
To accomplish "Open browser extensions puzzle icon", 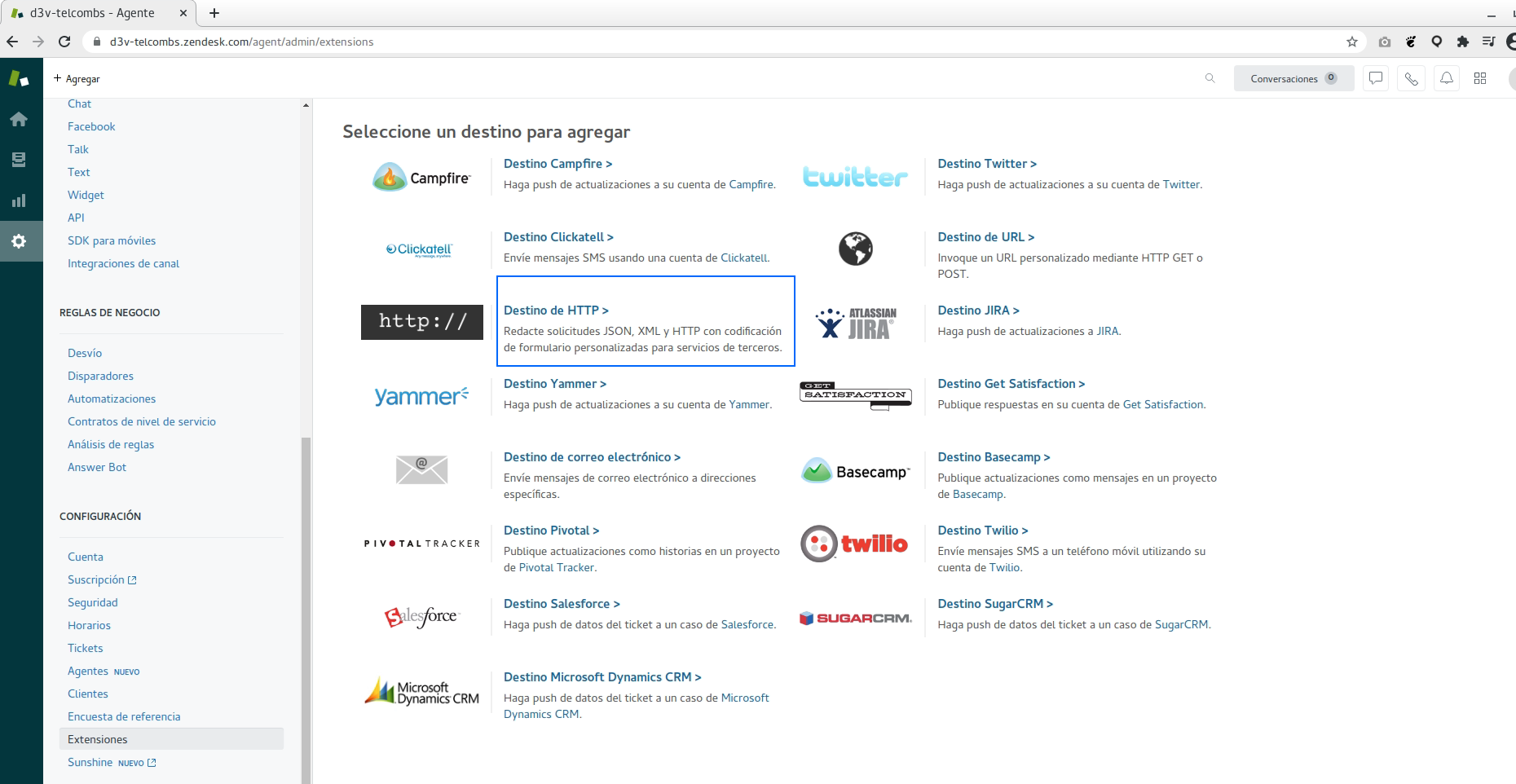I will (1463, 42).
